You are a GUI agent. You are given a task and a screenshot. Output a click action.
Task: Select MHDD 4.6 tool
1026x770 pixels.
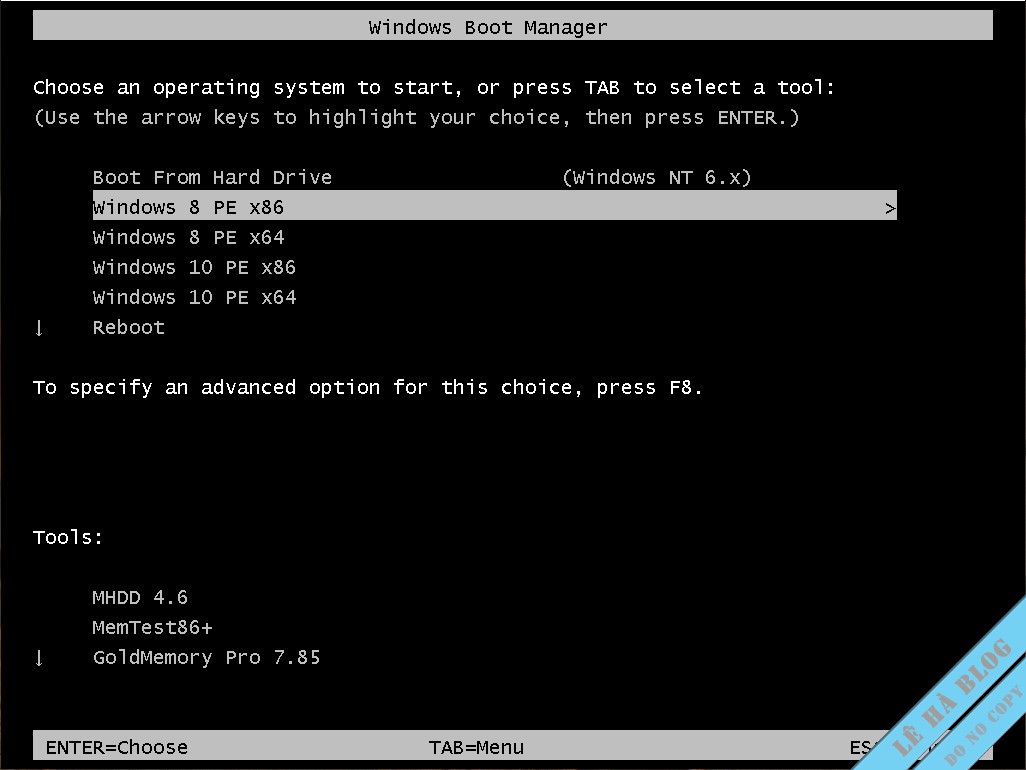coord(140,597)
